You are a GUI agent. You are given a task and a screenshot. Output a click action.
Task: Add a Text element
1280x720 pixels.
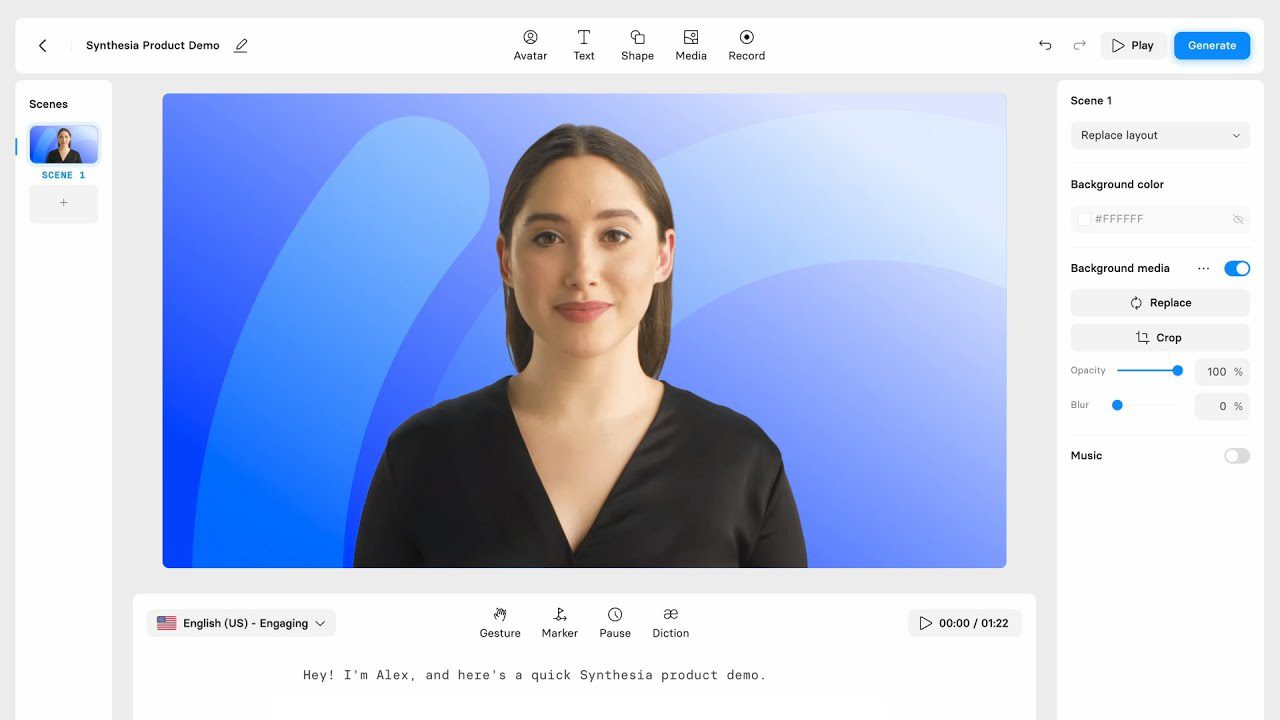[x=584, y=45]
